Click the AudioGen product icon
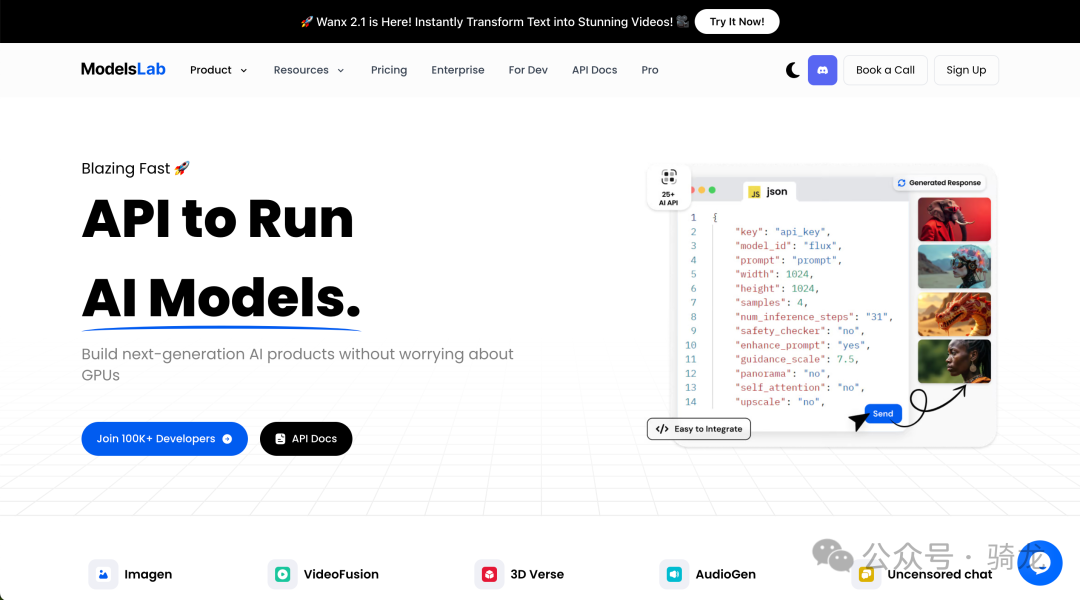This screenshot has width=1080, height=600. [x=674, y=575]
